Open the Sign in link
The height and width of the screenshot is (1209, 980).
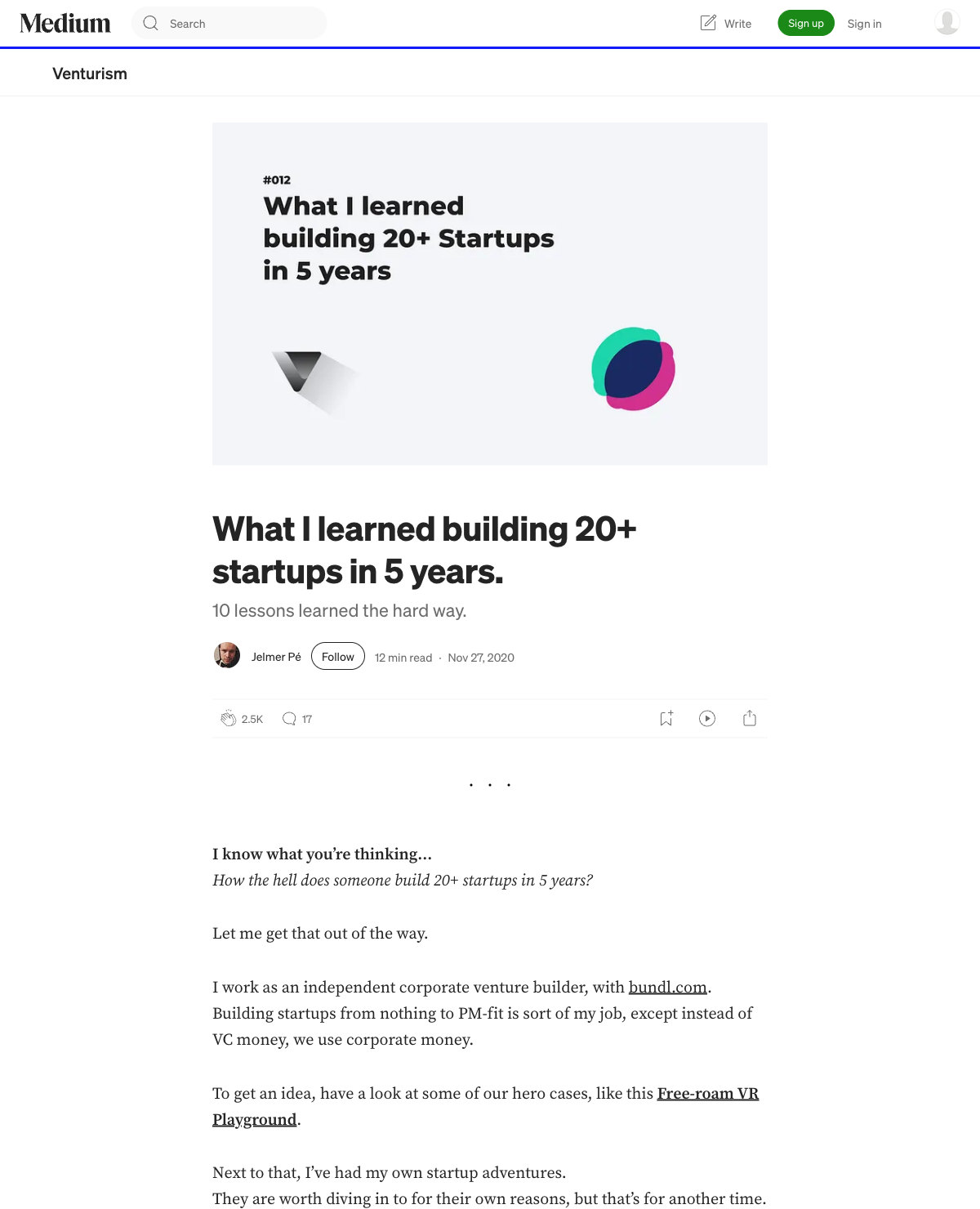[864, 24]
